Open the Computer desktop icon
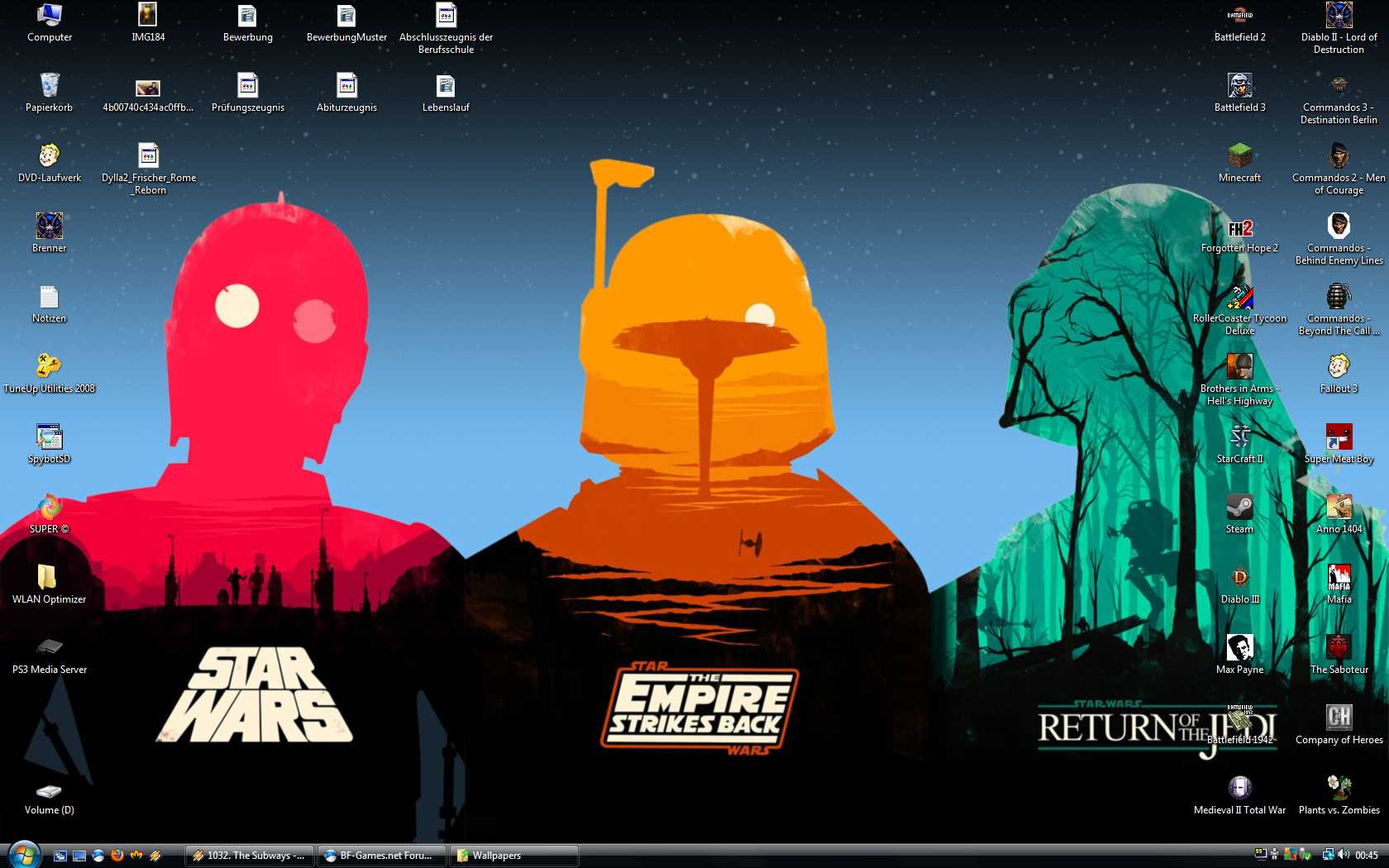The width and height of the screenshot is (1389, 868). coord(50,23)
